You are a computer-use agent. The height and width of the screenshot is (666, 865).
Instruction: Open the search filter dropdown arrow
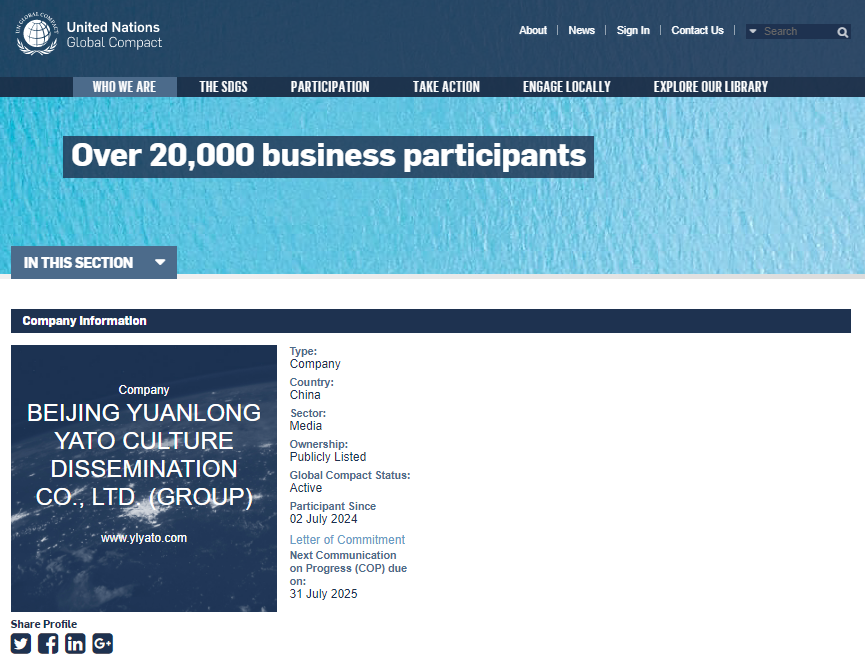[752, 31]
